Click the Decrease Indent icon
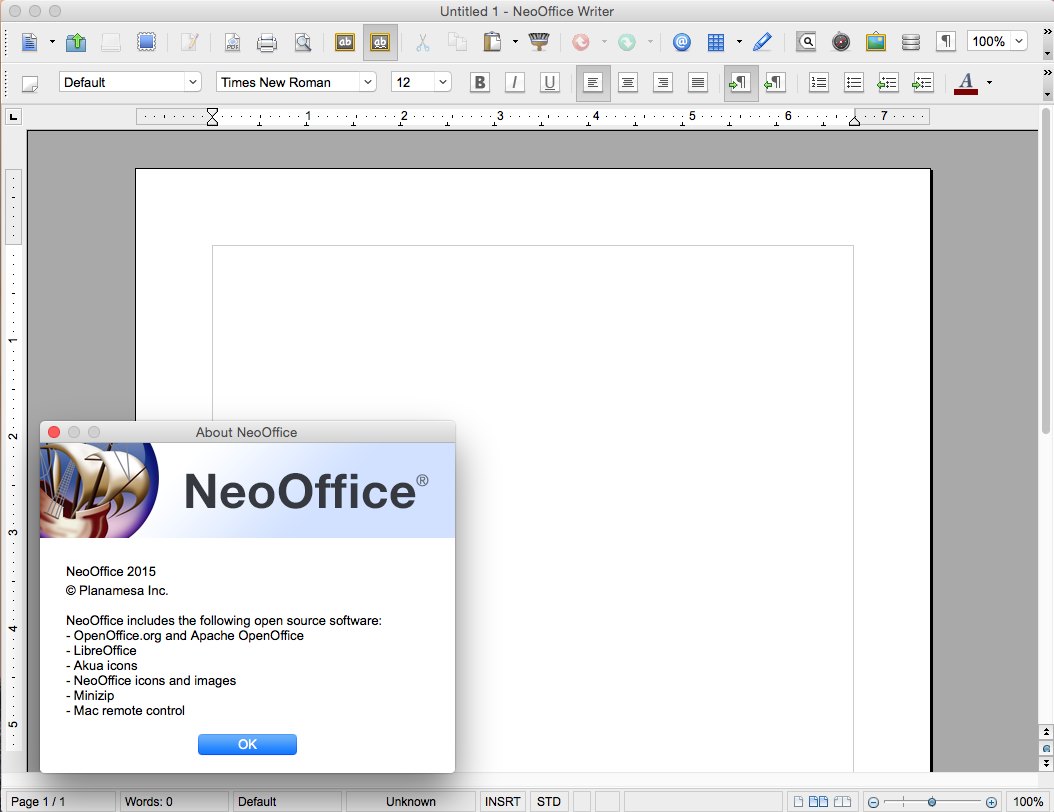The image size is (1054, 812). (888, 83)
